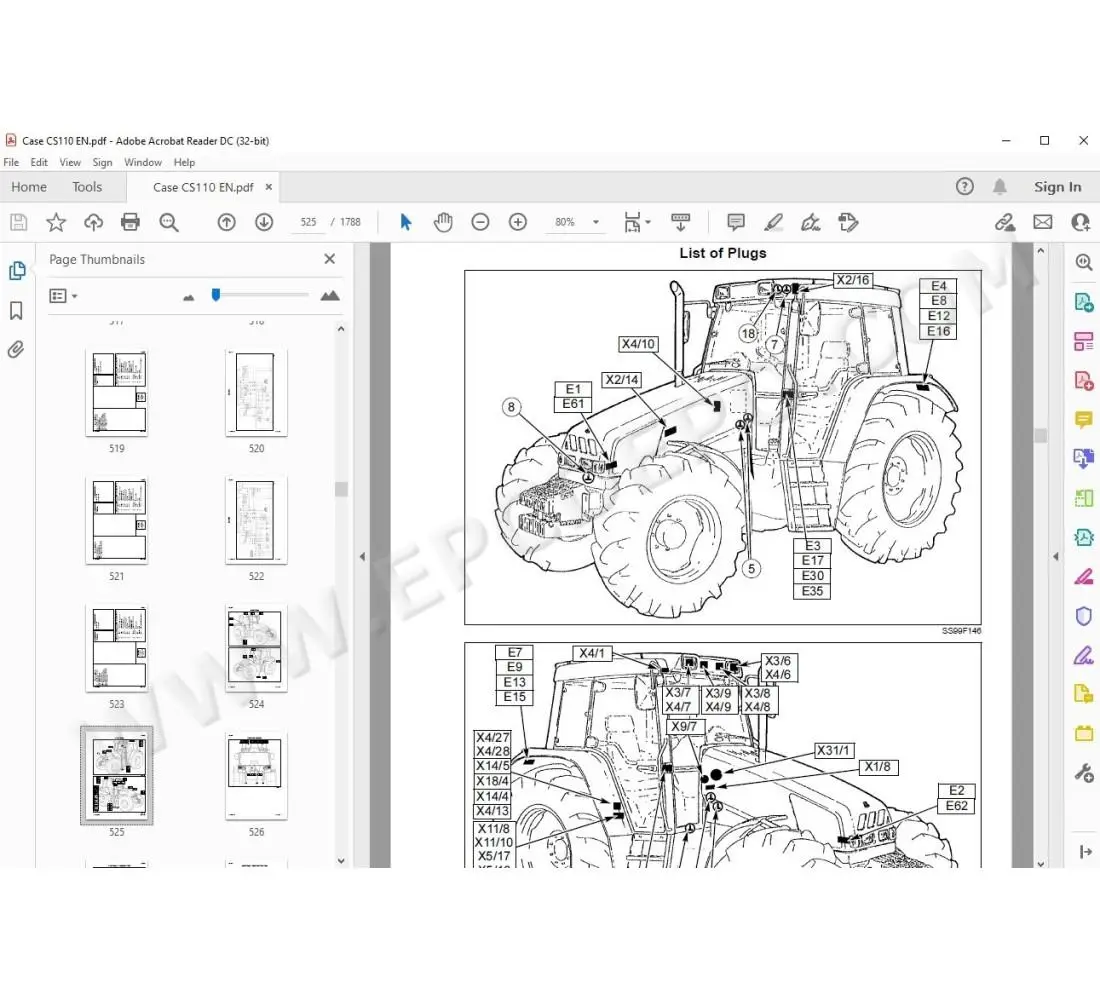Zoom in with plus icon
Screen dimensions: 1100x1000
tap(518, 222)
